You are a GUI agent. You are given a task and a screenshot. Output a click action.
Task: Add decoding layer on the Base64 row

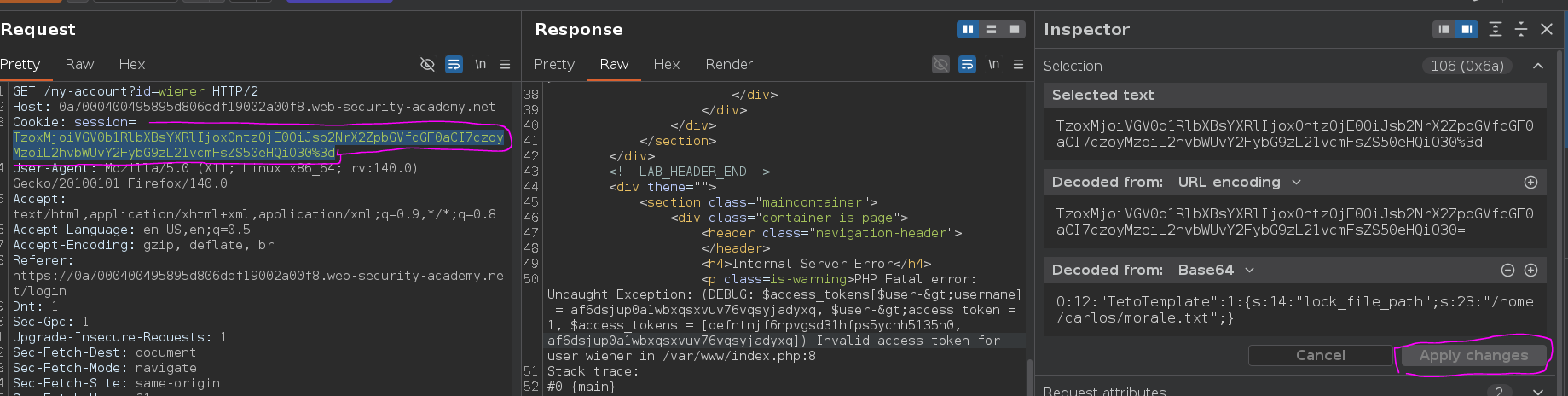[1531, 270]
